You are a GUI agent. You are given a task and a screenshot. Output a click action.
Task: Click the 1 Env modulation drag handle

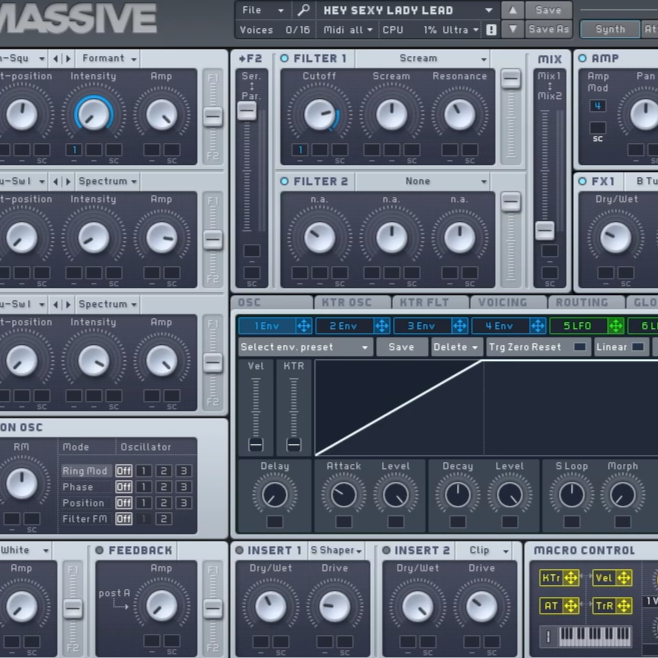click(304, 326)
